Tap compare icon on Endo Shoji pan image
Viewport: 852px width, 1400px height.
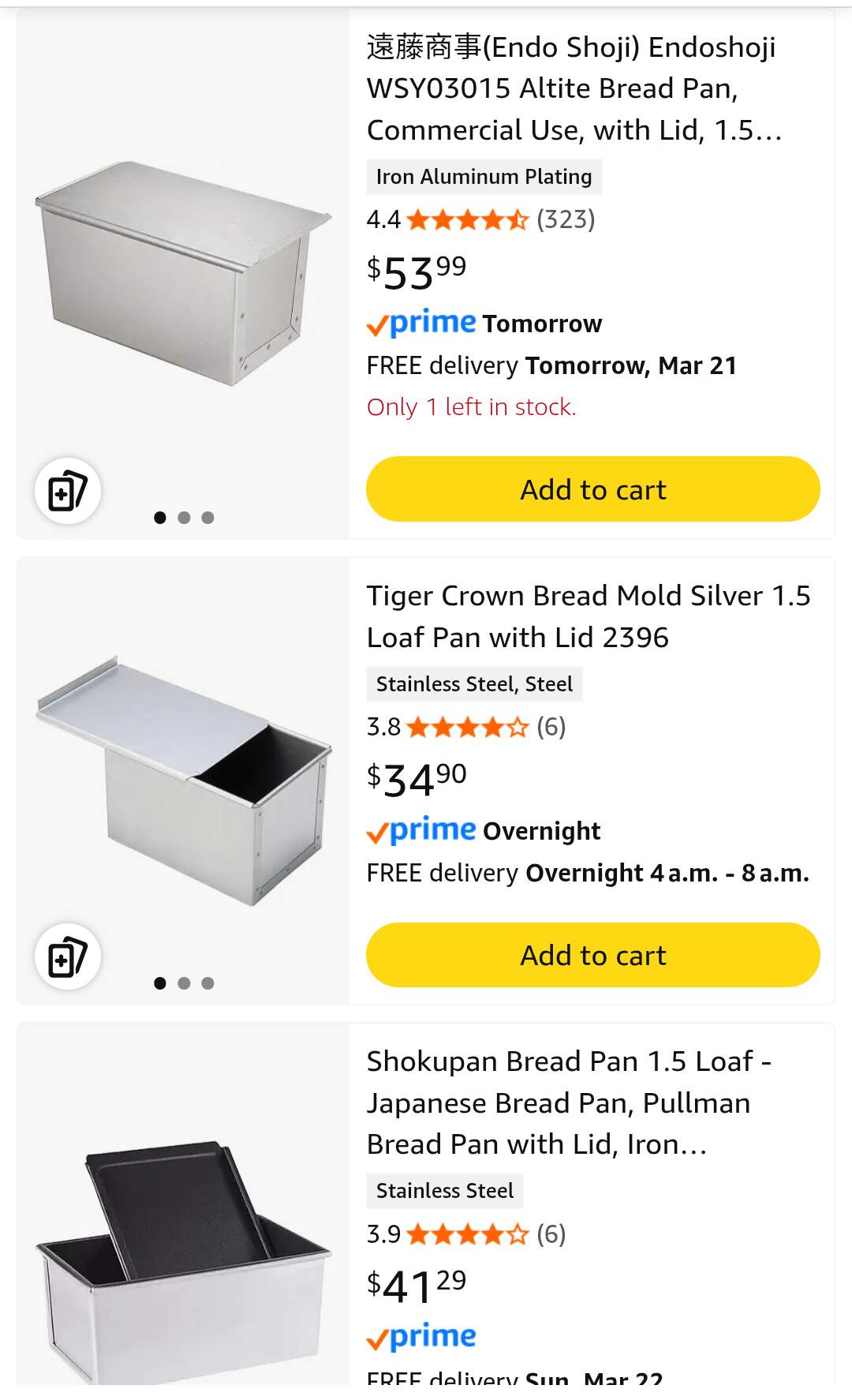point(68,491)
